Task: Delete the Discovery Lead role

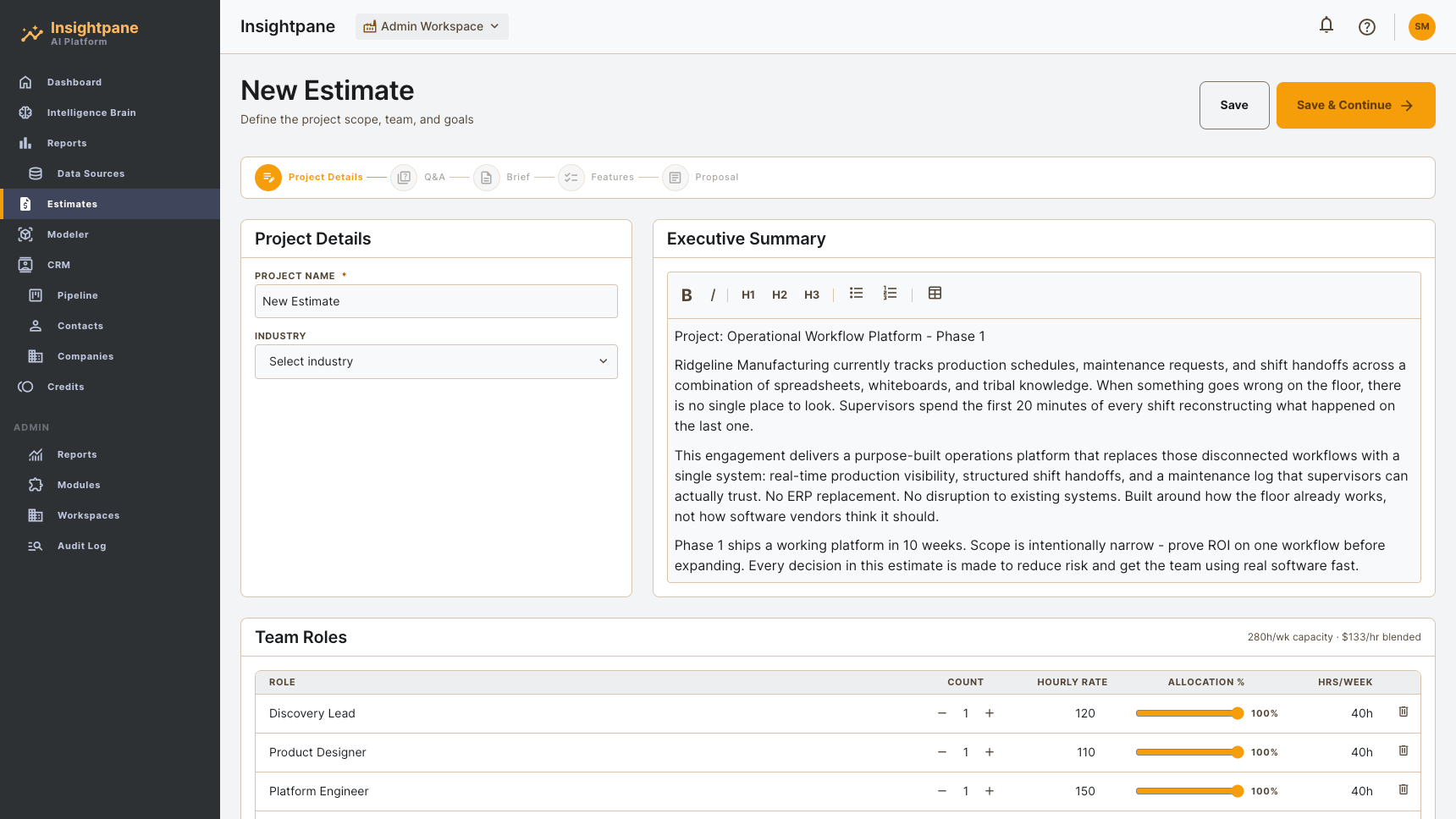Action: click(x=1404, y=712)
